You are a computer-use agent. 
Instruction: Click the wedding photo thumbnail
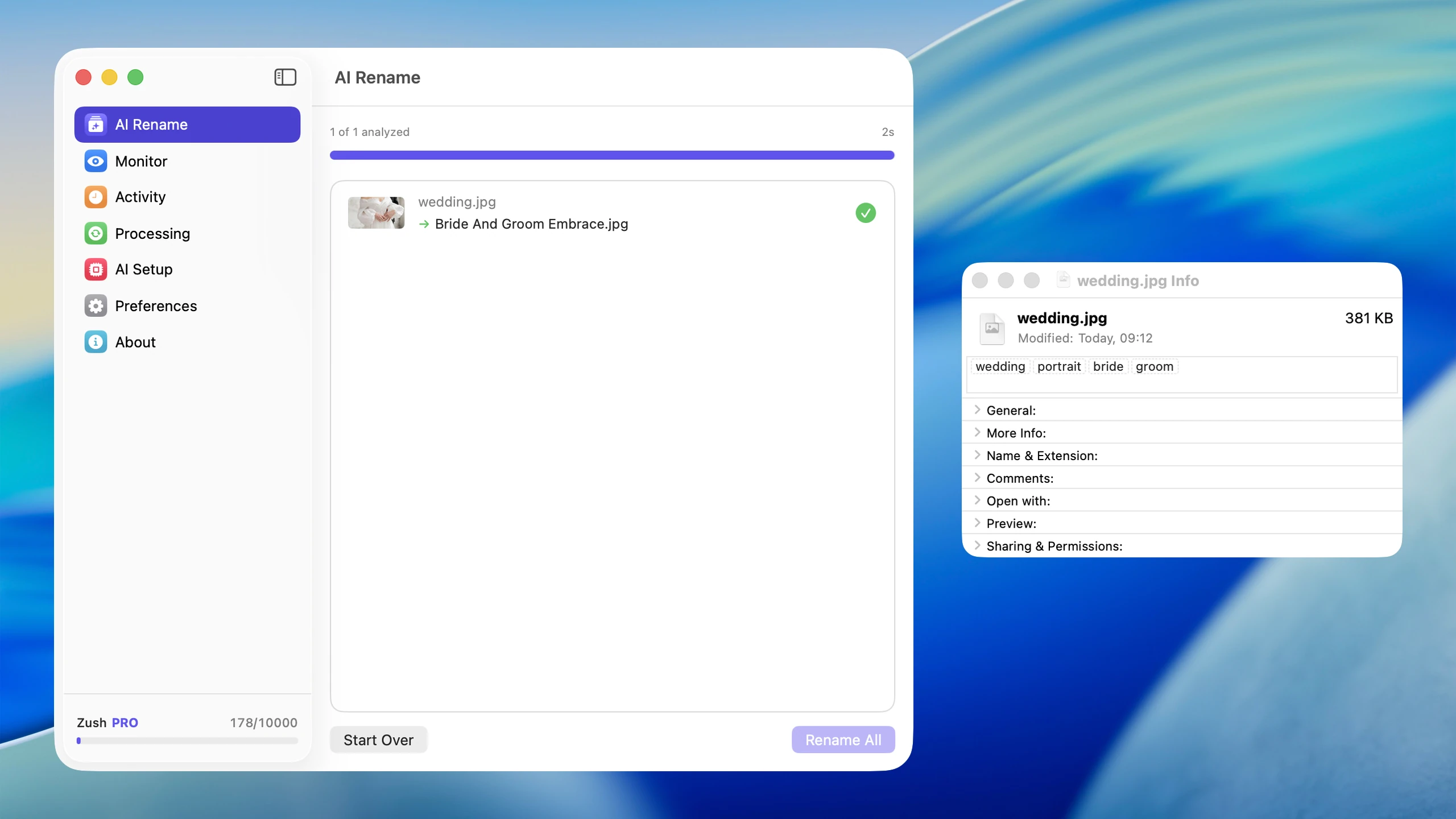pyautogui.click(x=376, y=213)
